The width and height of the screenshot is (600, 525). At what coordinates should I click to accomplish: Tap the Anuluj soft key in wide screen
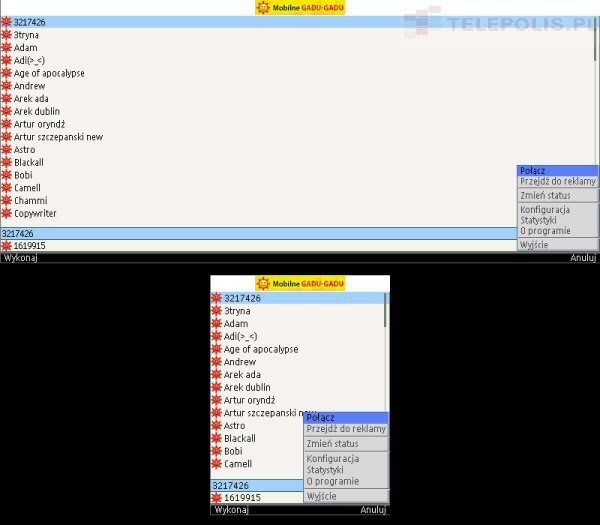coord(583,258)
